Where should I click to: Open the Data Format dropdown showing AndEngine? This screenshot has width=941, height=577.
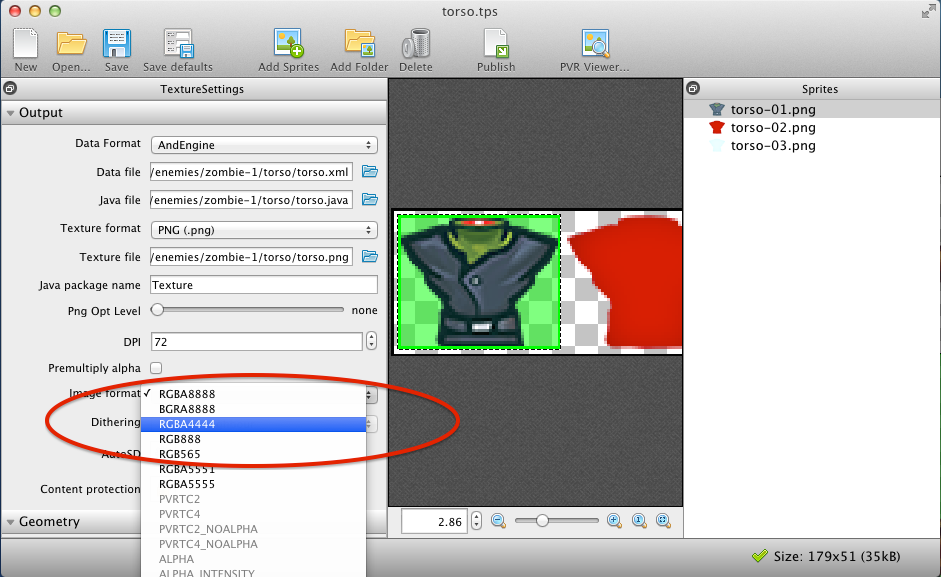click(263, 143)
